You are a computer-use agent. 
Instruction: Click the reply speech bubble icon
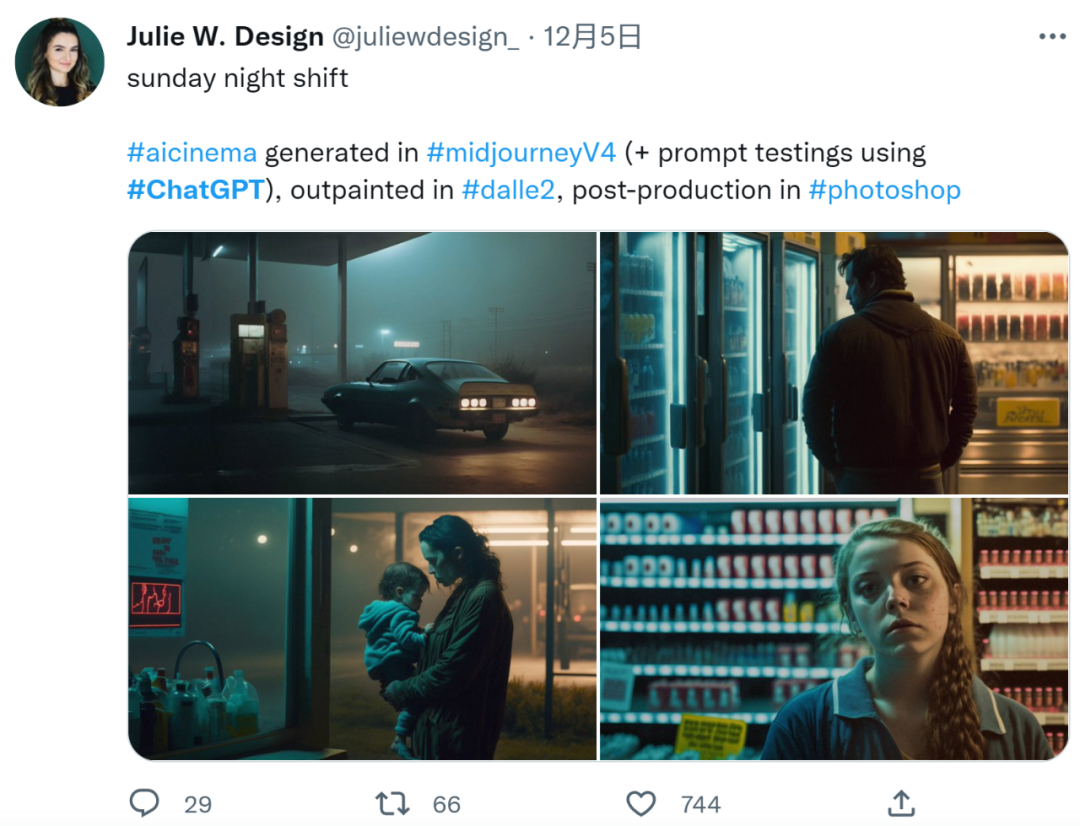point(144,803)
